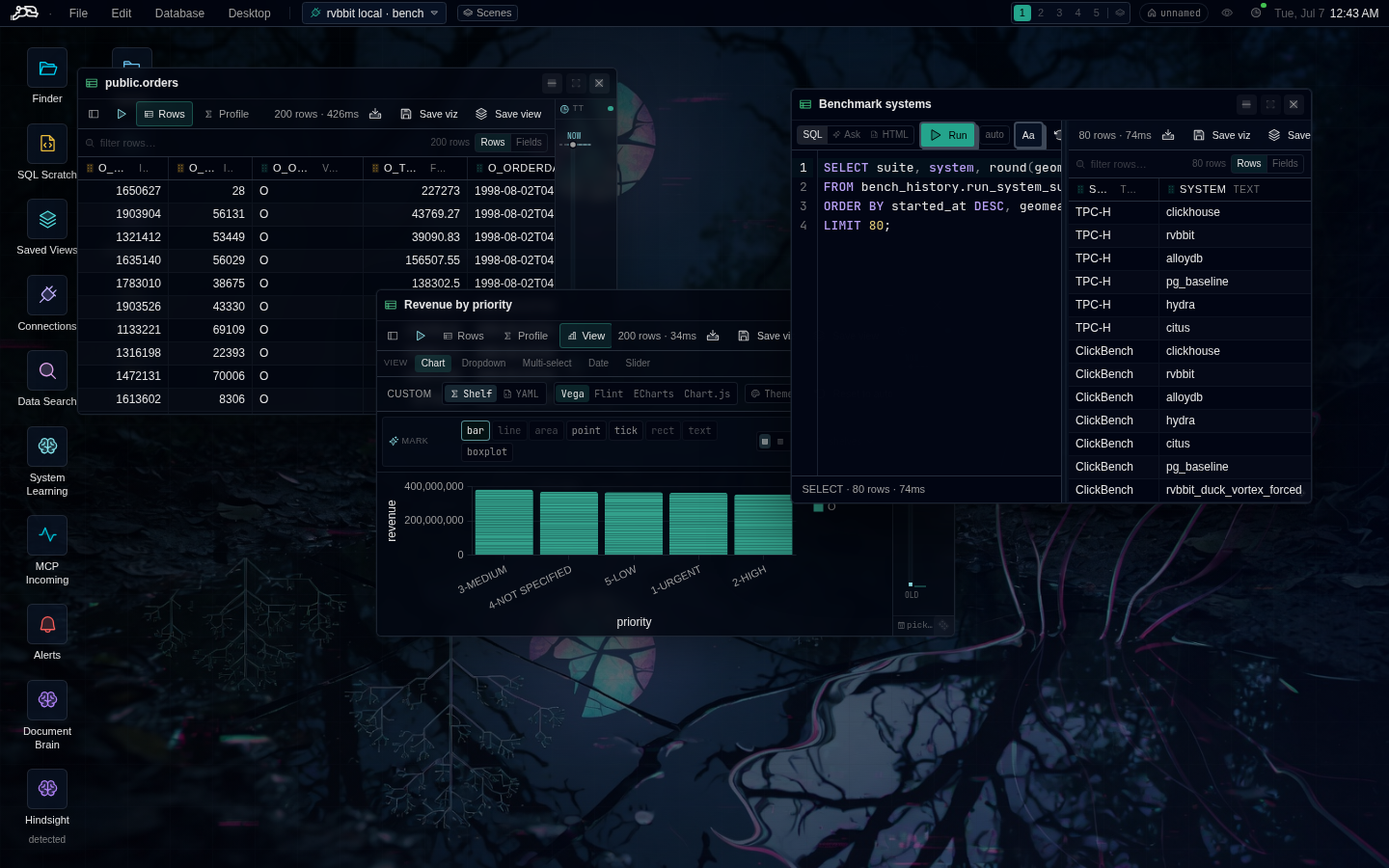Switch to Fields in the Benchmark systems results

(1285, 164)
